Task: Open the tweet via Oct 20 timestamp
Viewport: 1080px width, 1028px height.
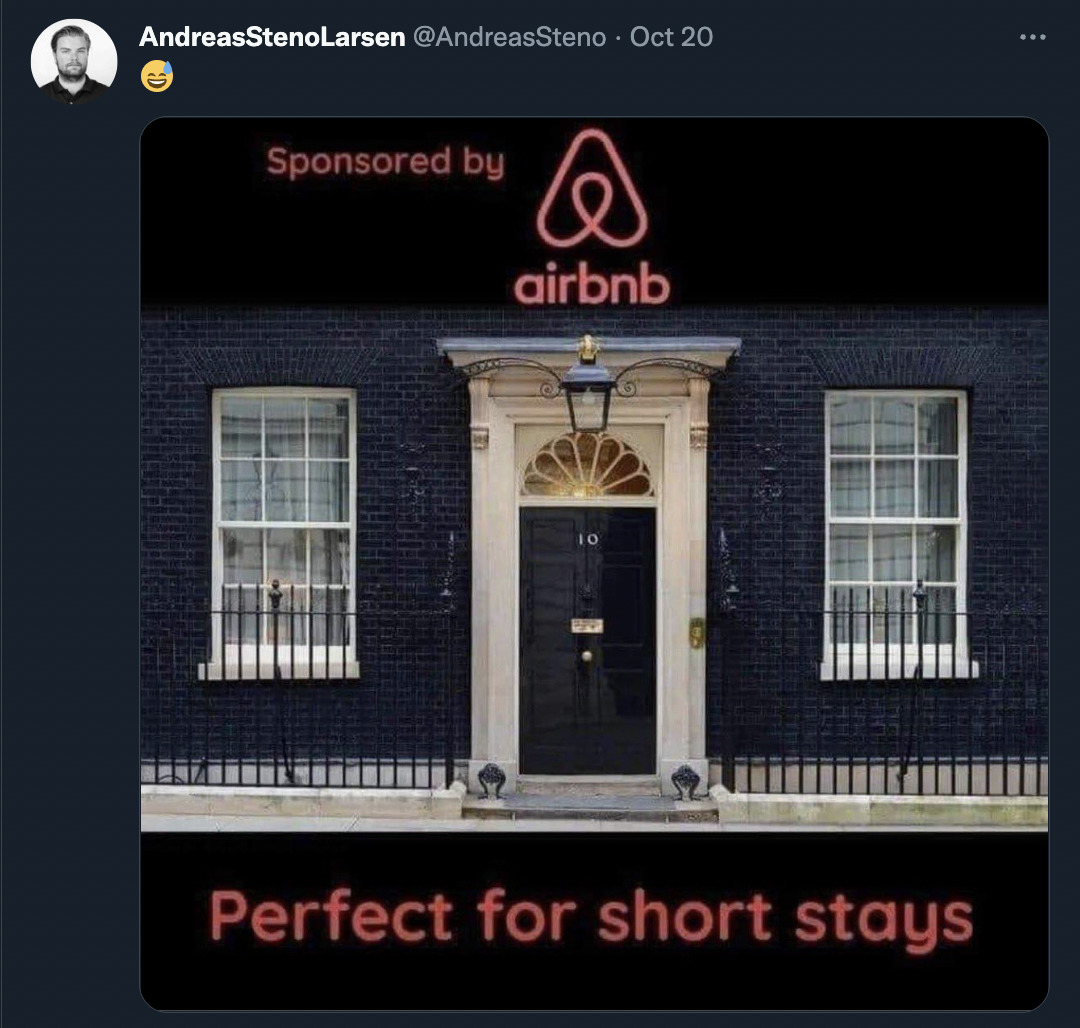Action: click(x=671, y=37)
